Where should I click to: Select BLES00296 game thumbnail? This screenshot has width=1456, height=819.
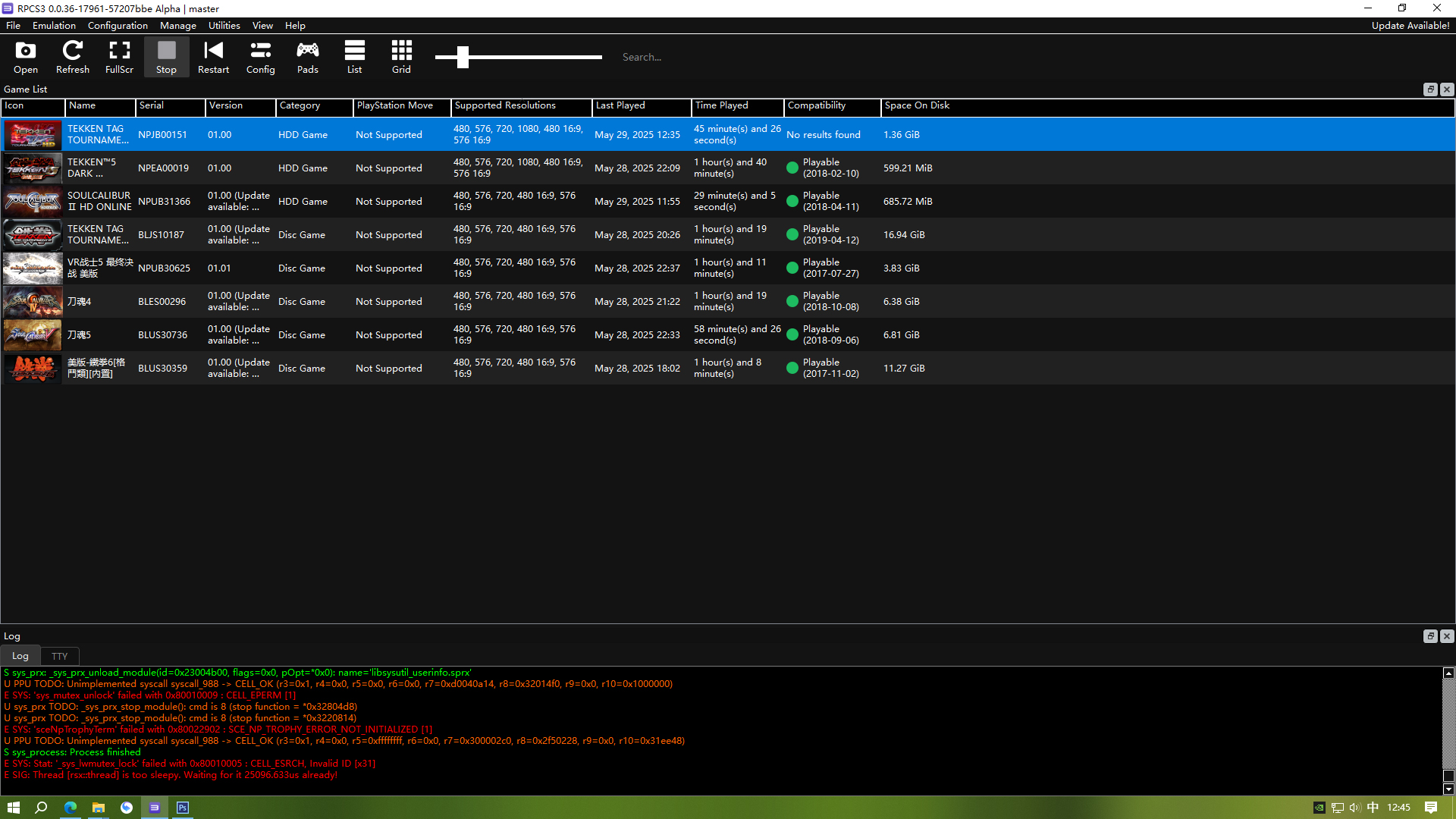point(33,302)
